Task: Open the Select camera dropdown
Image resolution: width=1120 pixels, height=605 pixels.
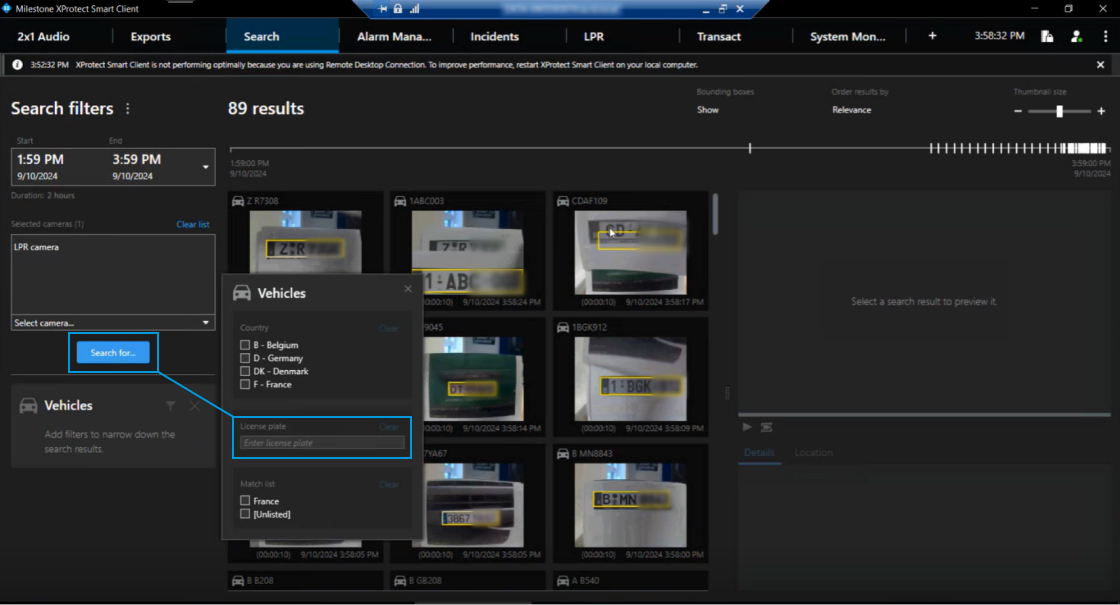Action: pos(113,323)
